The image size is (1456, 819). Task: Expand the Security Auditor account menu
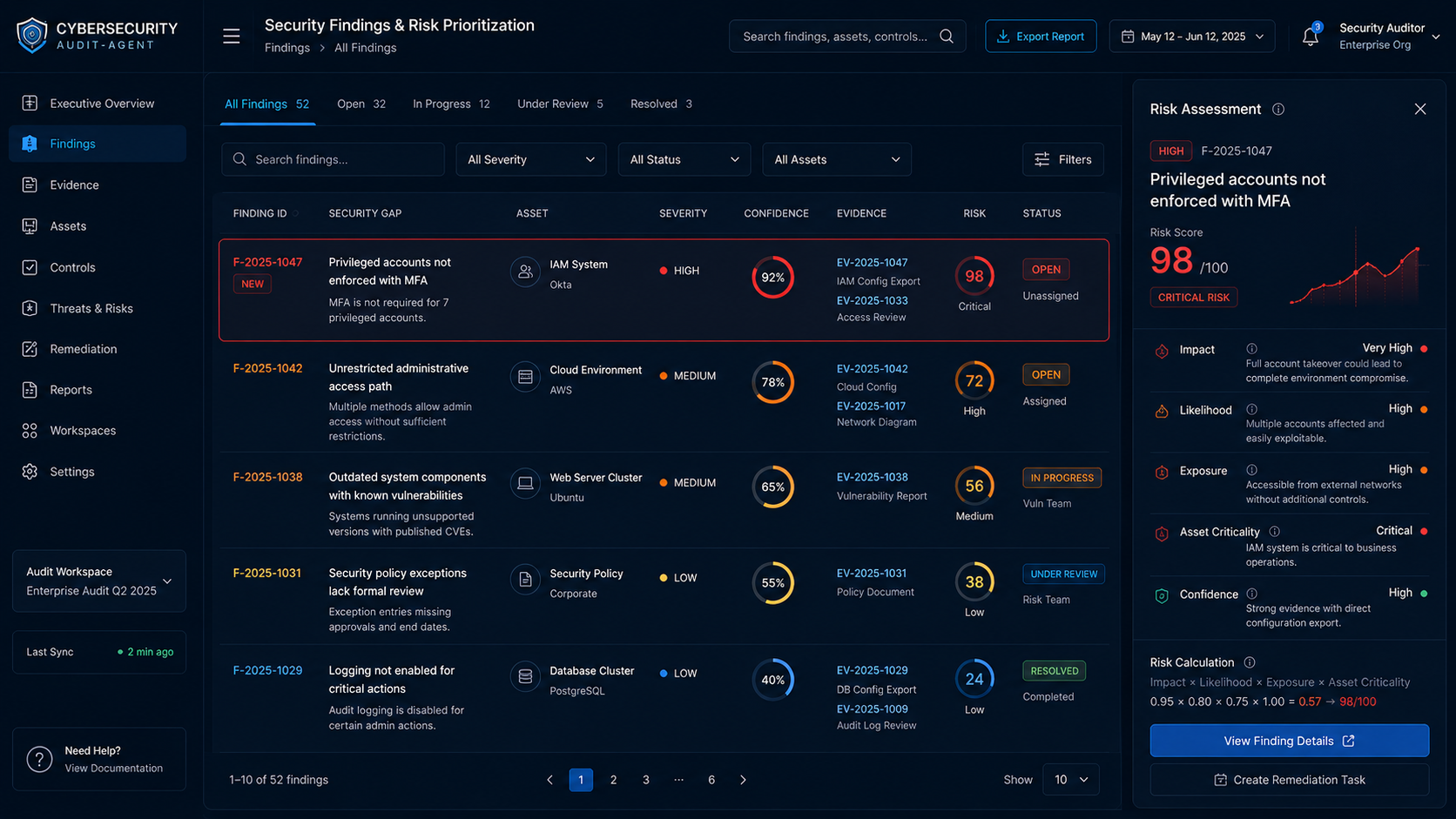(1388, 37)
